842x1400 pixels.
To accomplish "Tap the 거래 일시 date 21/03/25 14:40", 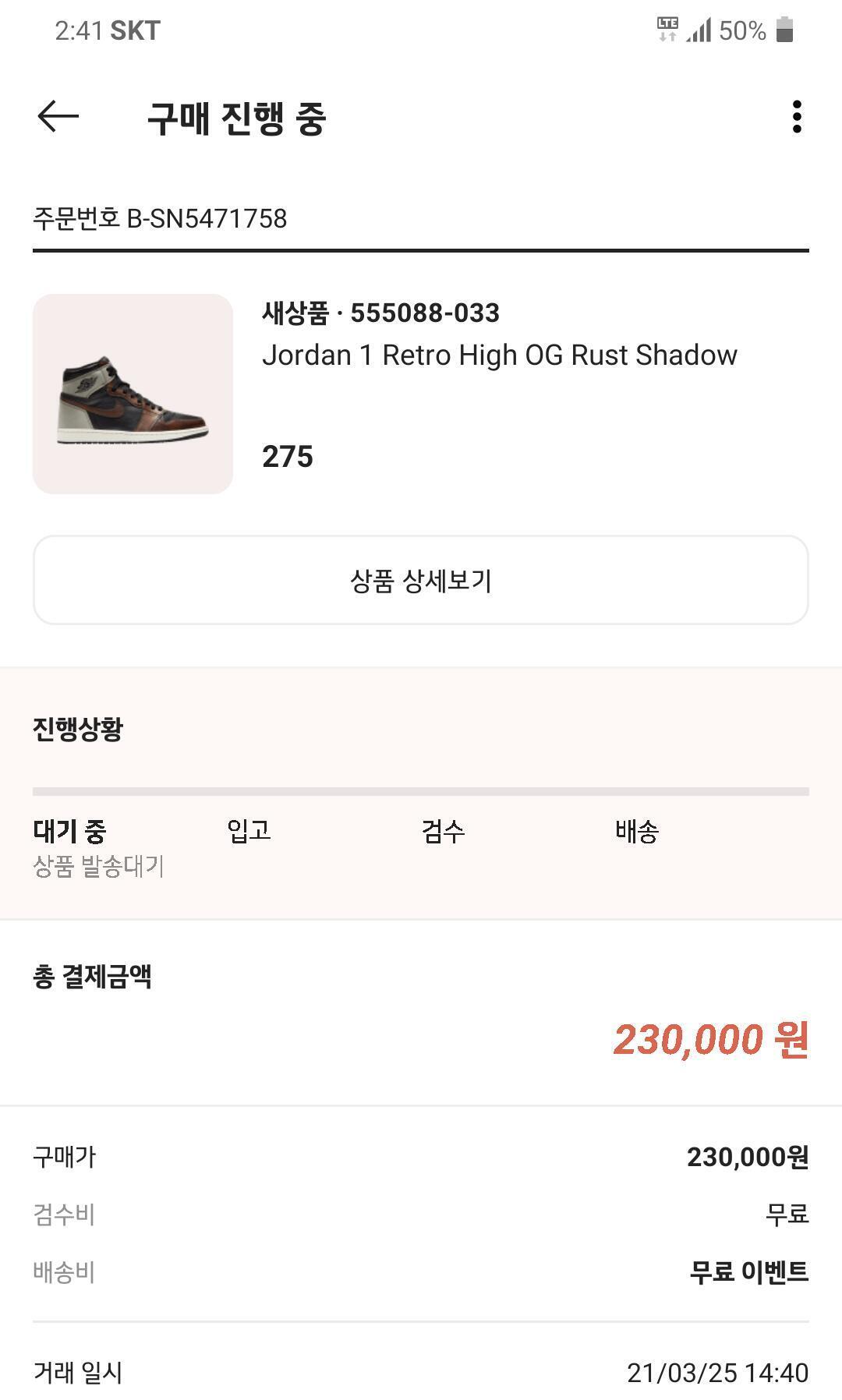I will click(717, 1373).
